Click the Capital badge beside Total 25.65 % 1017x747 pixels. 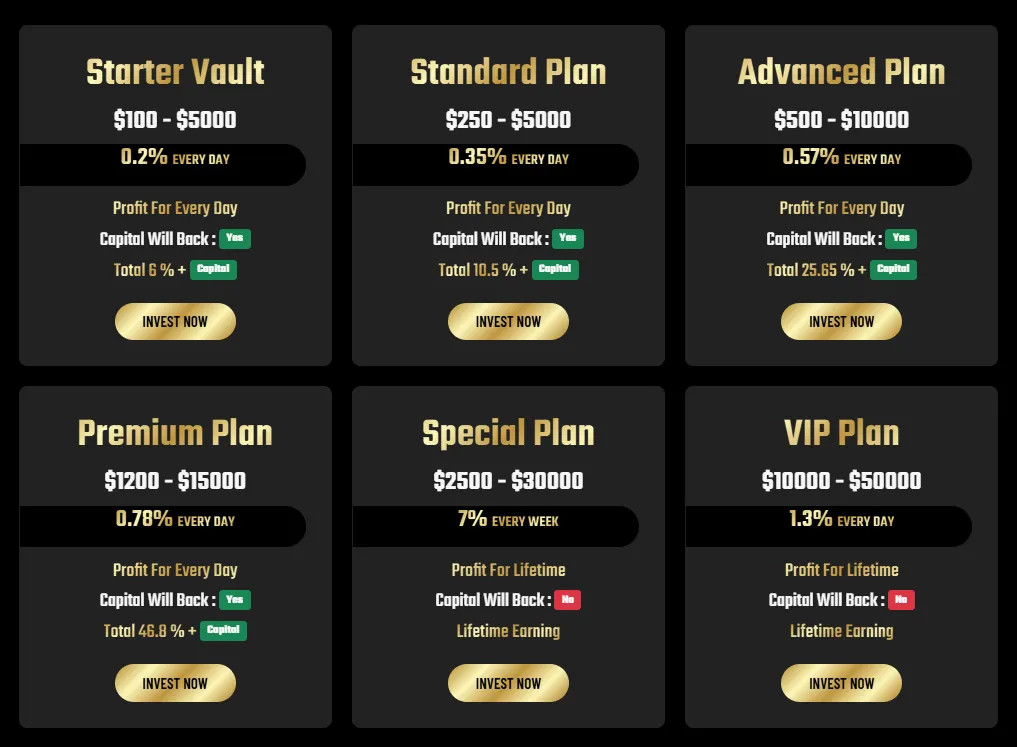click(893, 269)
